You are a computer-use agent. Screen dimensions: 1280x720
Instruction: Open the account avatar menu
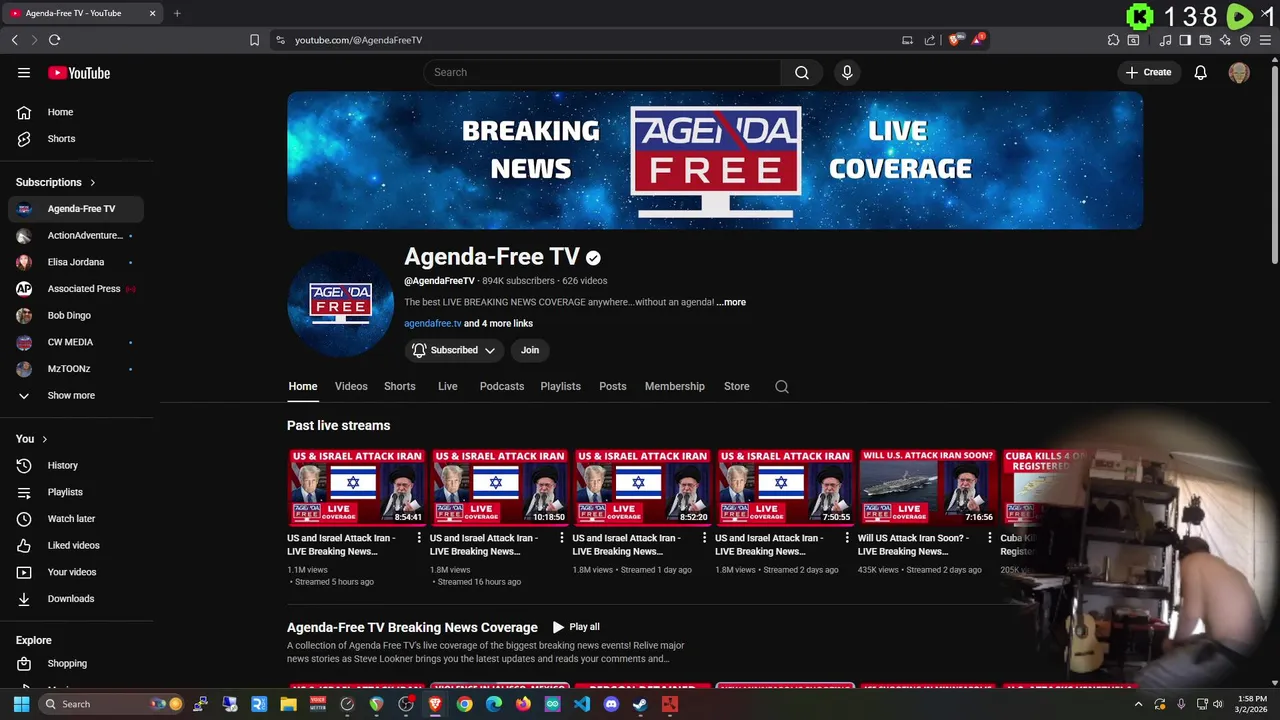1239,72
